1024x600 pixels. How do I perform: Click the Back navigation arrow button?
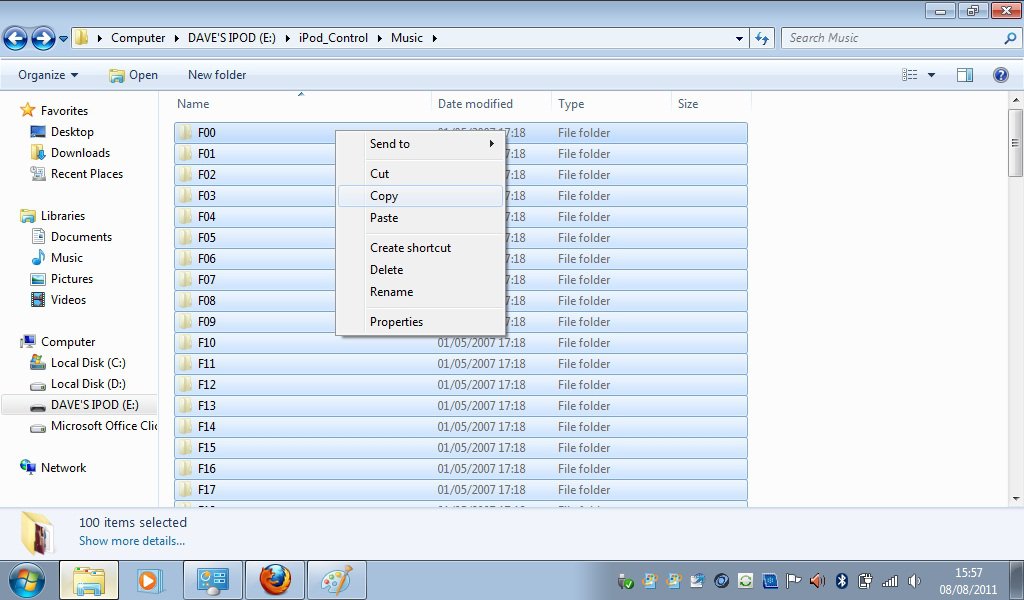15,39
